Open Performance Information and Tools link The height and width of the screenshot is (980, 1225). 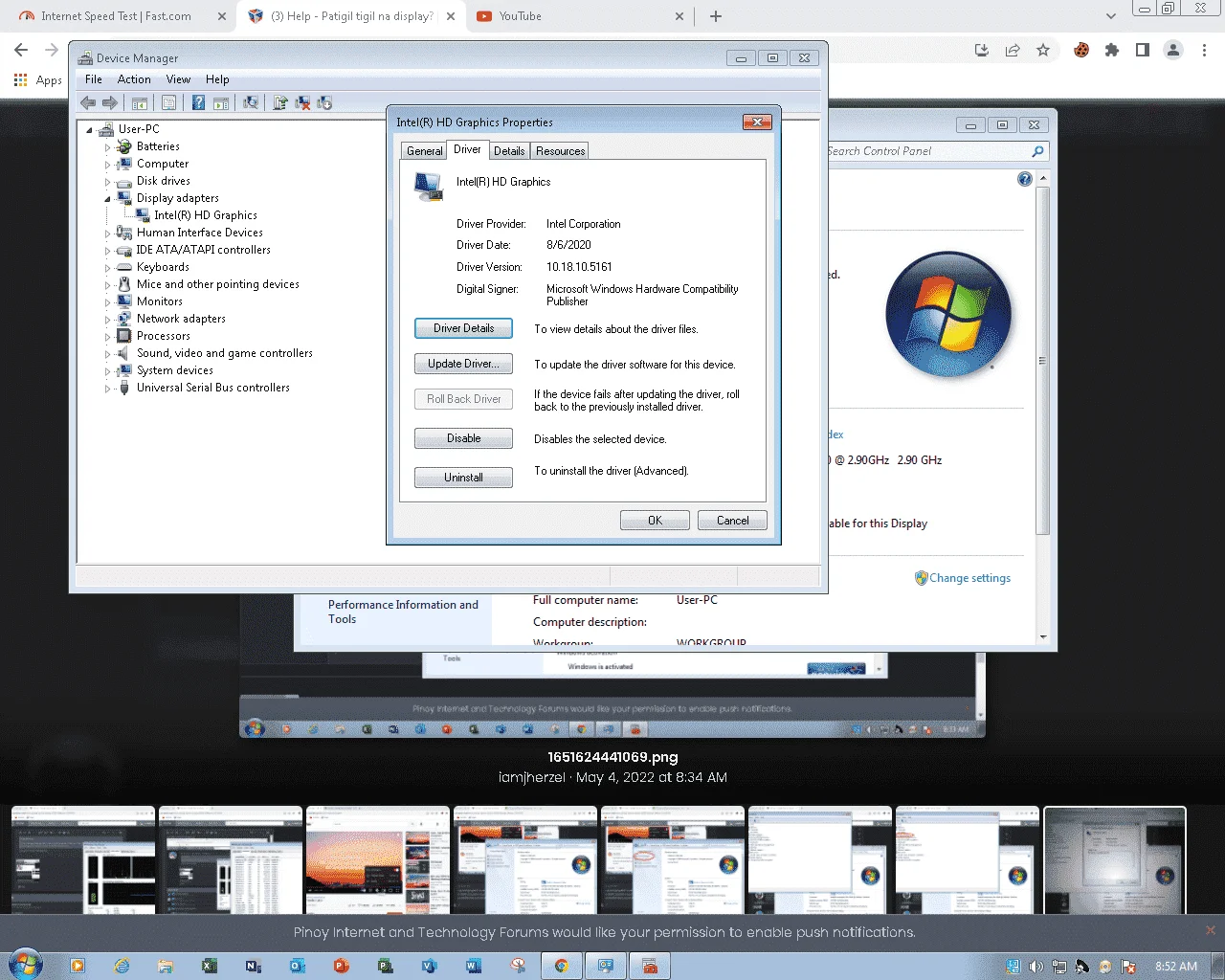tap(403, 612)
